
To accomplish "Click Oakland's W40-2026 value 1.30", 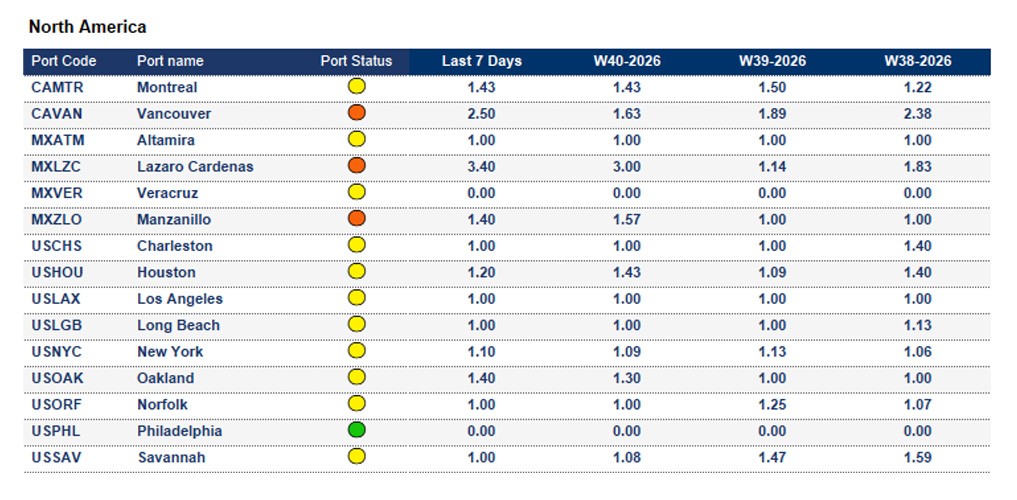I will coord(627,378).
